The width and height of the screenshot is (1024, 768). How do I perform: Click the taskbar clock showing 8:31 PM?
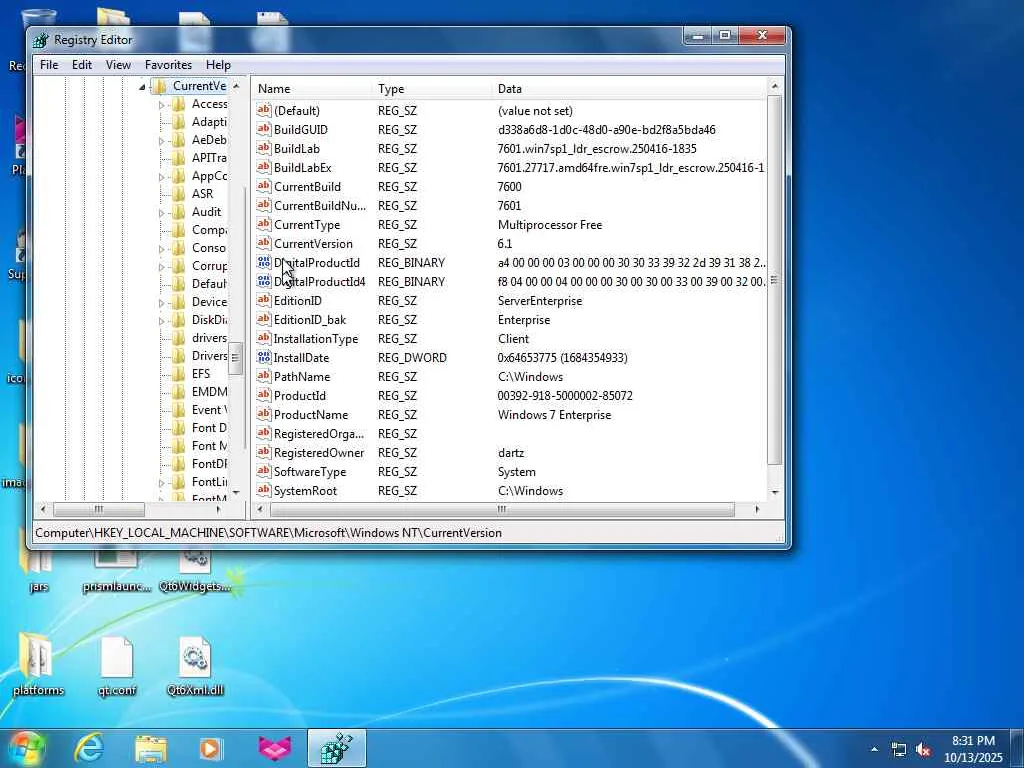[x=973, y=749]
